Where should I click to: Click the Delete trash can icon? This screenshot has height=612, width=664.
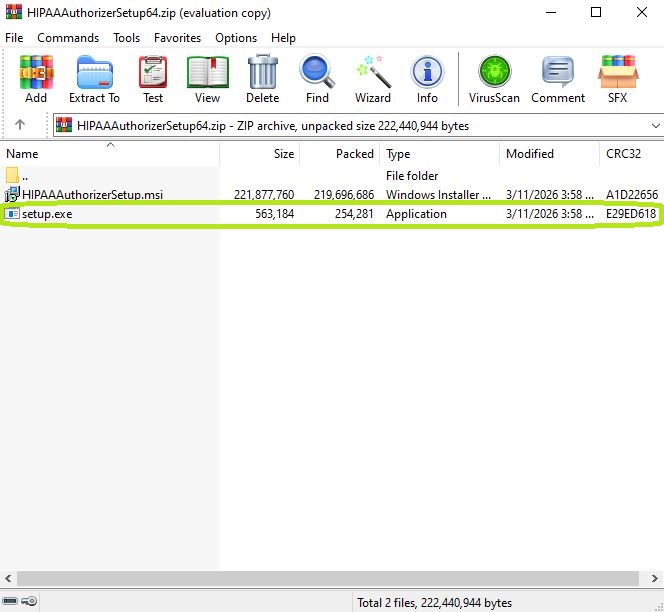point(263,72)
